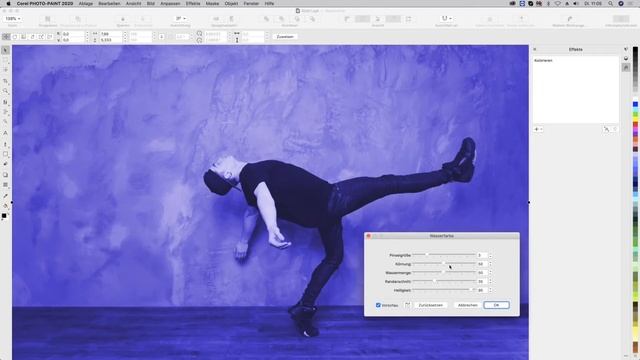Open the second docker tab icon beside Effekte
Viewport: 640px width, 360px height.
(x=626, y=58)
